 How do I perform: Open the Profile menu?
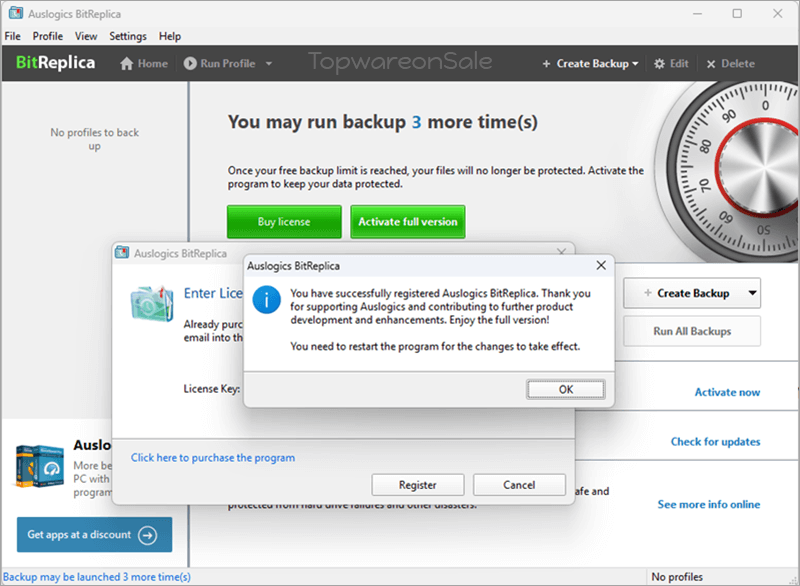48,36
